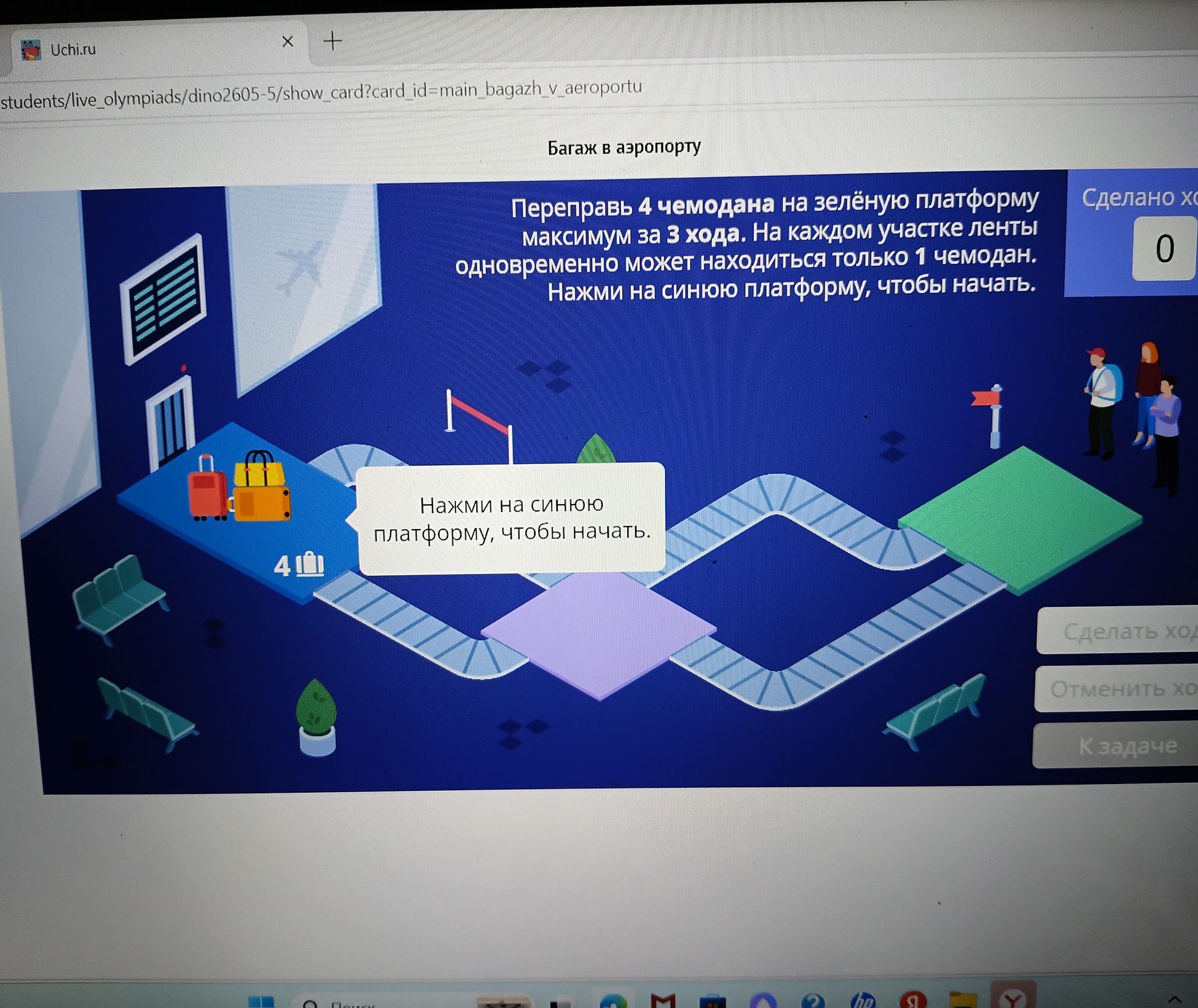The image size is (1198, 1008).
Task: Click the 'Сделано ходов' label
Action: click(x=1139, y=197)
